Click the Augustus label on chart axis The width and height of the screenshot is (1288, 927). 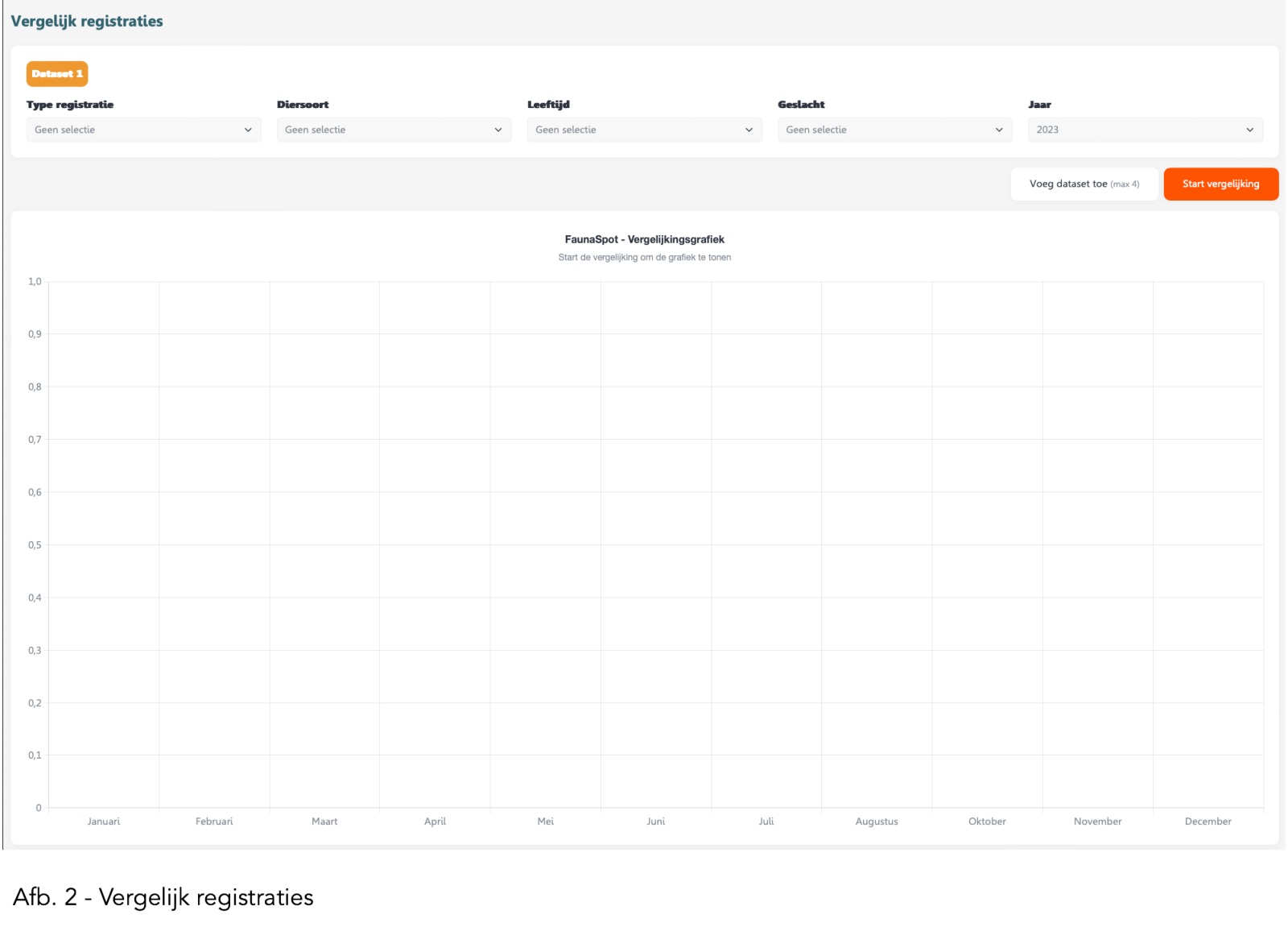pyautogui.click(x=877, y=821)
